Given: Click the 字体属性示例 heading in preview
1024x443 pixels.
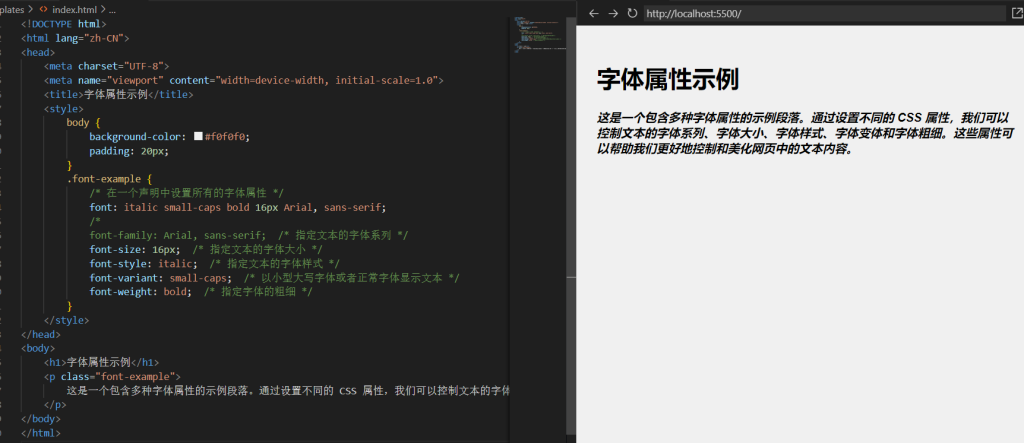Looking at the screenshot, I should 667,79.
